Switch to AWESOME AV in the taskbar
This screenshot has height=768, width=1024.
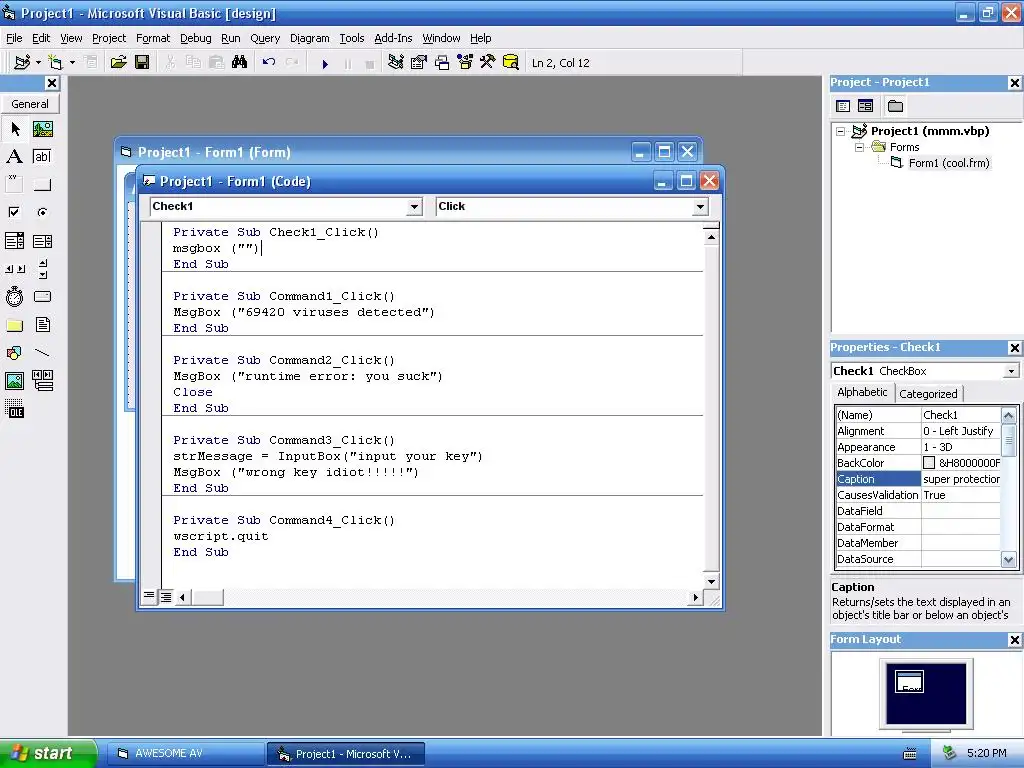tap(185, 754)
